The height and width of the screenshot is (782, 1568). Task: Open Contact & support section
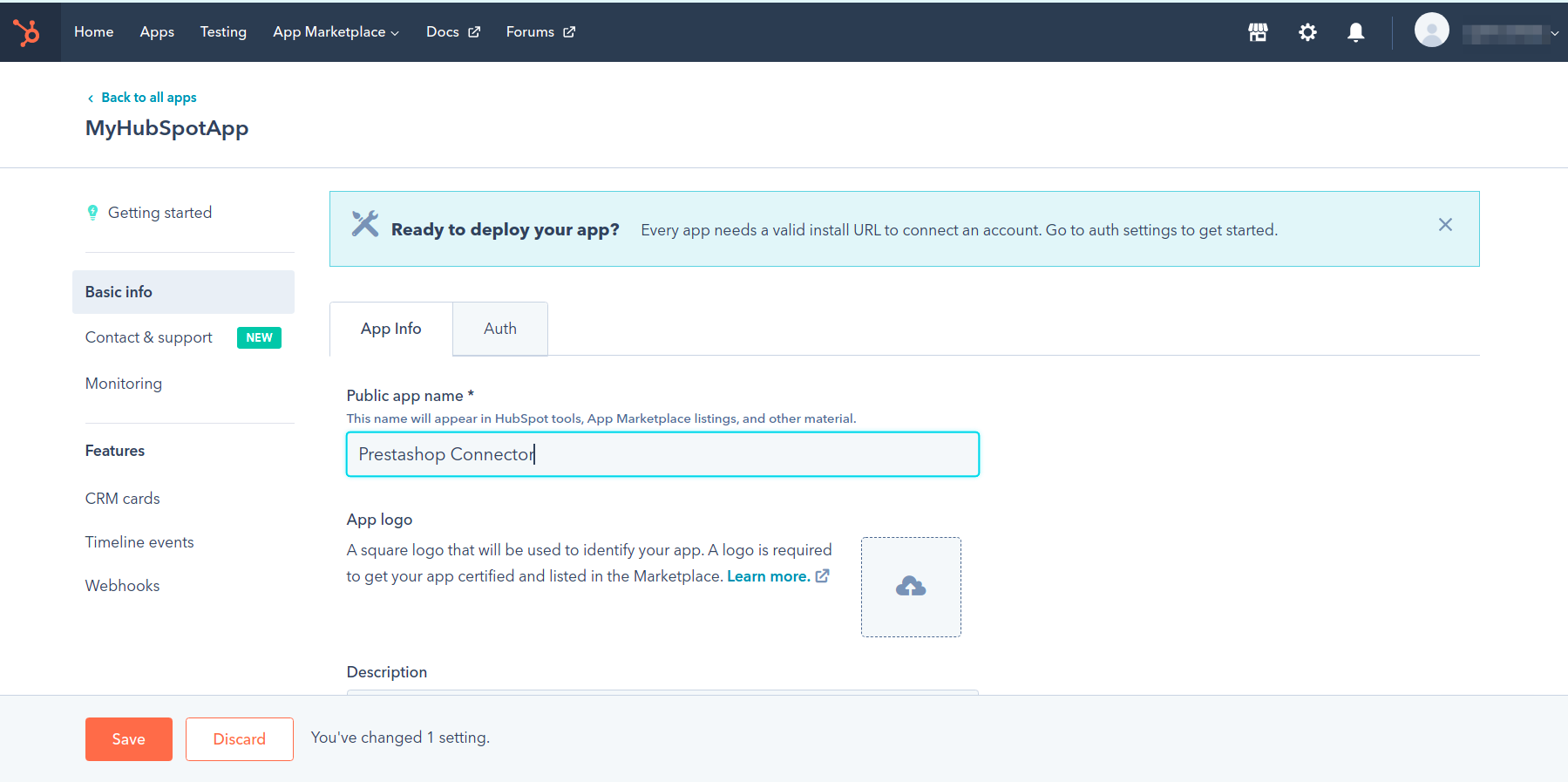click(149, 337)
